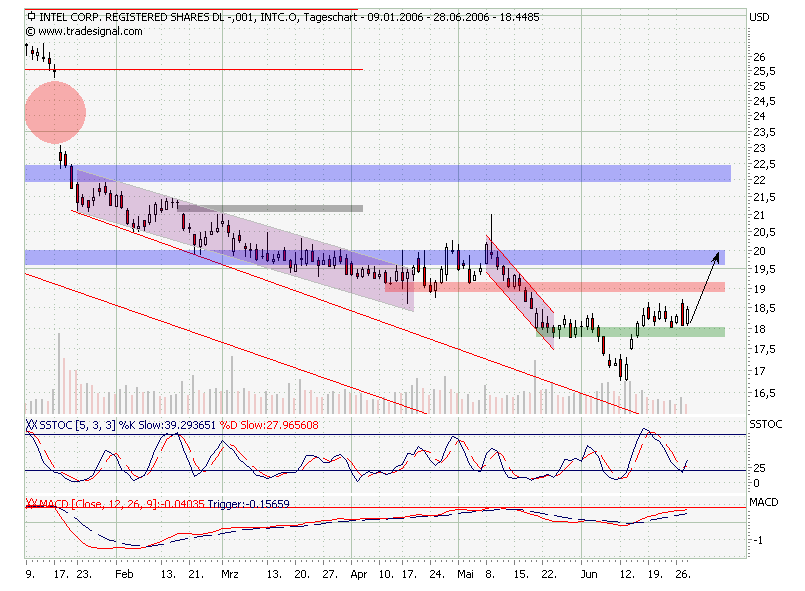Click the Jun label on the date axis
The image size is (805, 591).
coord(591,576)
